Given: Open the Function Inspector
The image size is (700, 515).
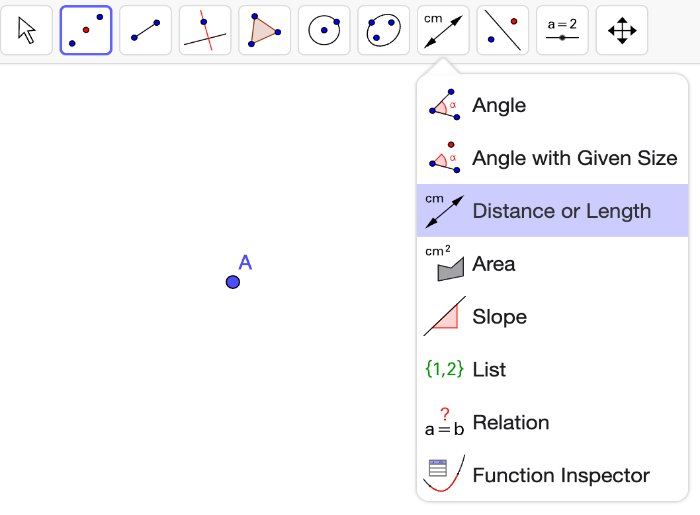Looking at the screenshot, I should click(x=552, y=475).
